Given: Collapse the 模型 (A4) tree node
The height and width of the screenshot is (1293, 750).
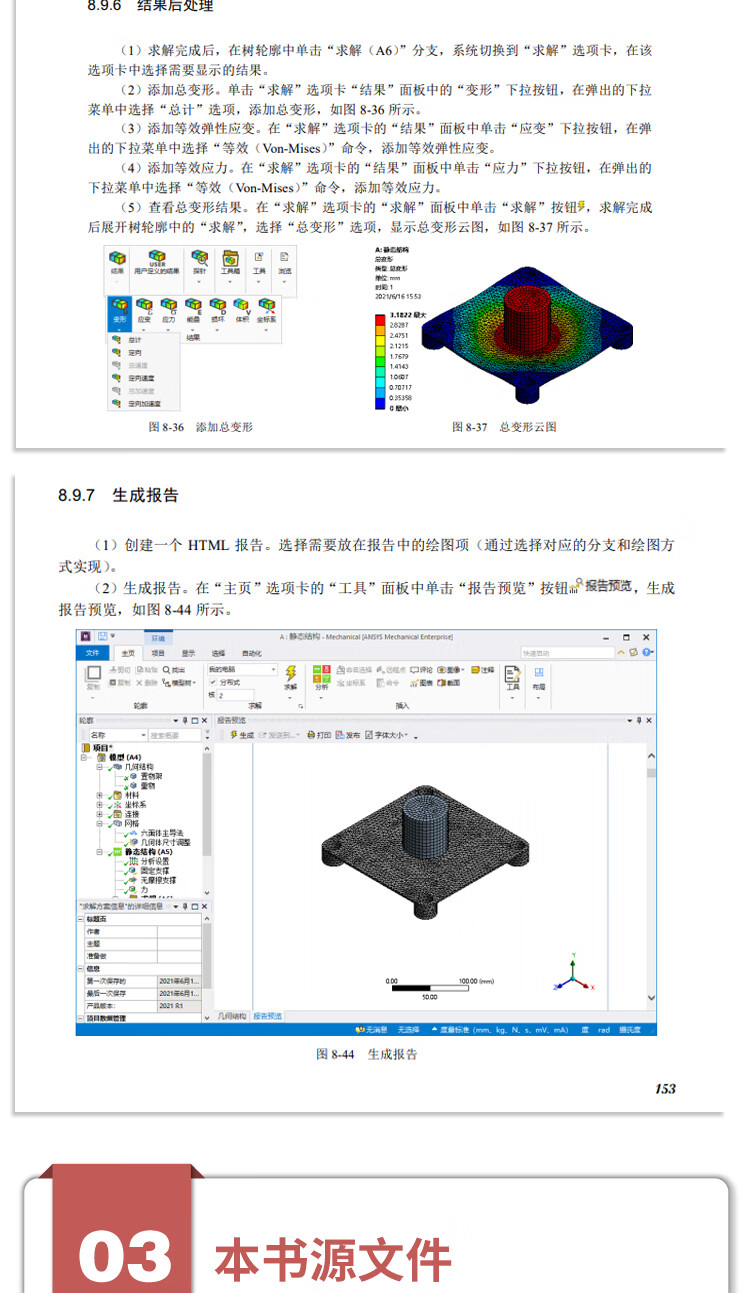Looking at the screenshot, I should pyautogui.click(x=84, y=757).
